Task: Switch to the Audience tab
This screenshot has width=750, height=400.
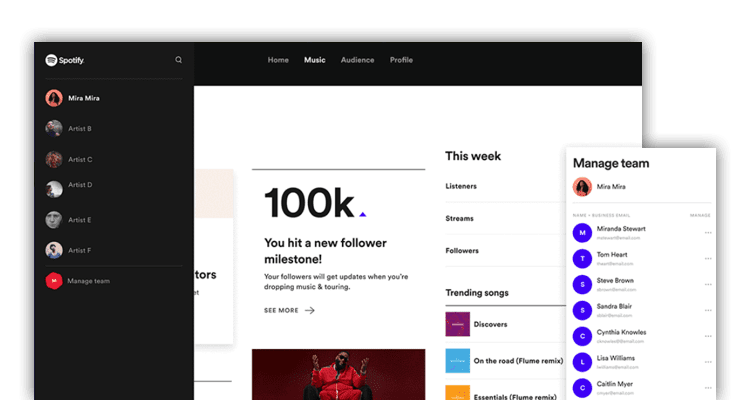Action: (x=357, y=60)
